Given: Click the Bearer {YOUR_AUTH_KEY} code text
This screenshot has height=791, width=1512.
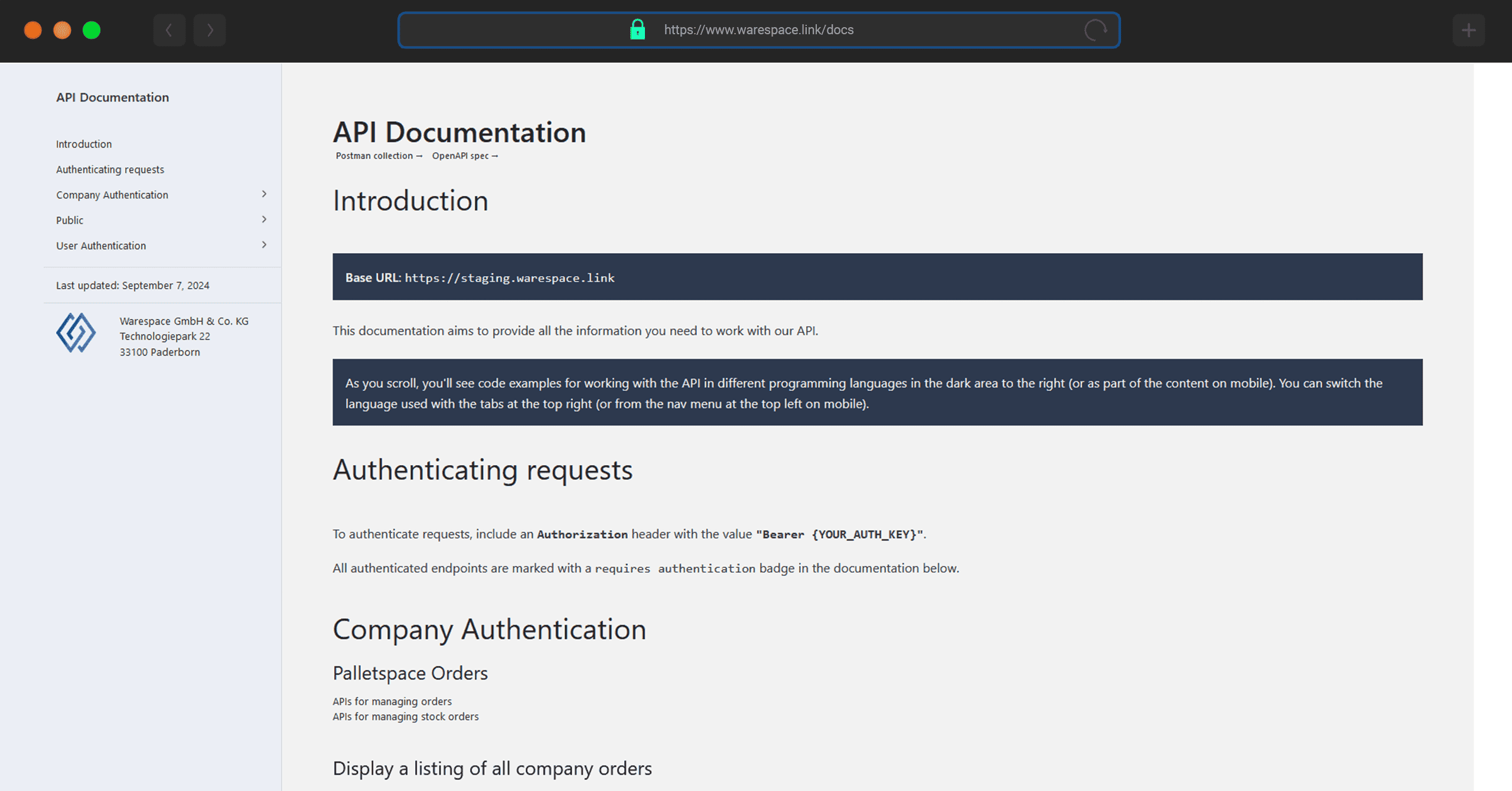Looking at the screenshot, I should coord(839,535).
